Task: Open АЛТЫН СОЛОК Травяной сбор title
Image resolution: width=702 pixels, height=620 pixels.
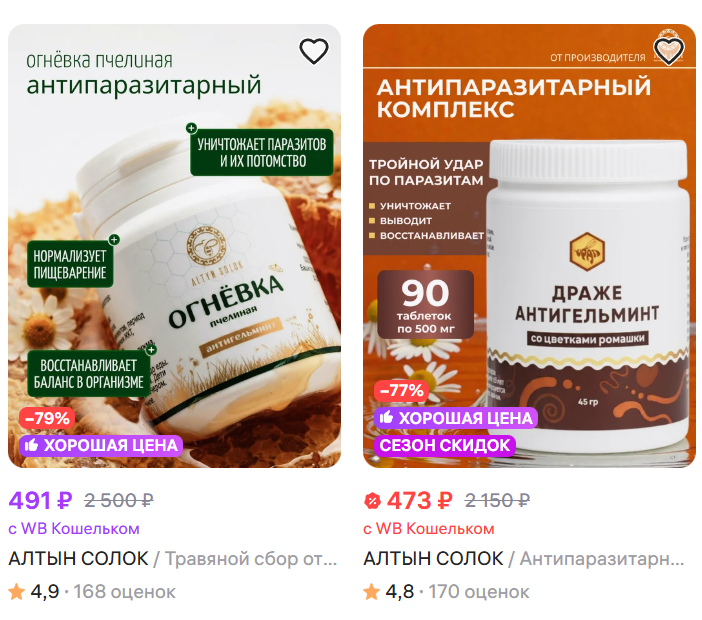Action: (173, 559)
